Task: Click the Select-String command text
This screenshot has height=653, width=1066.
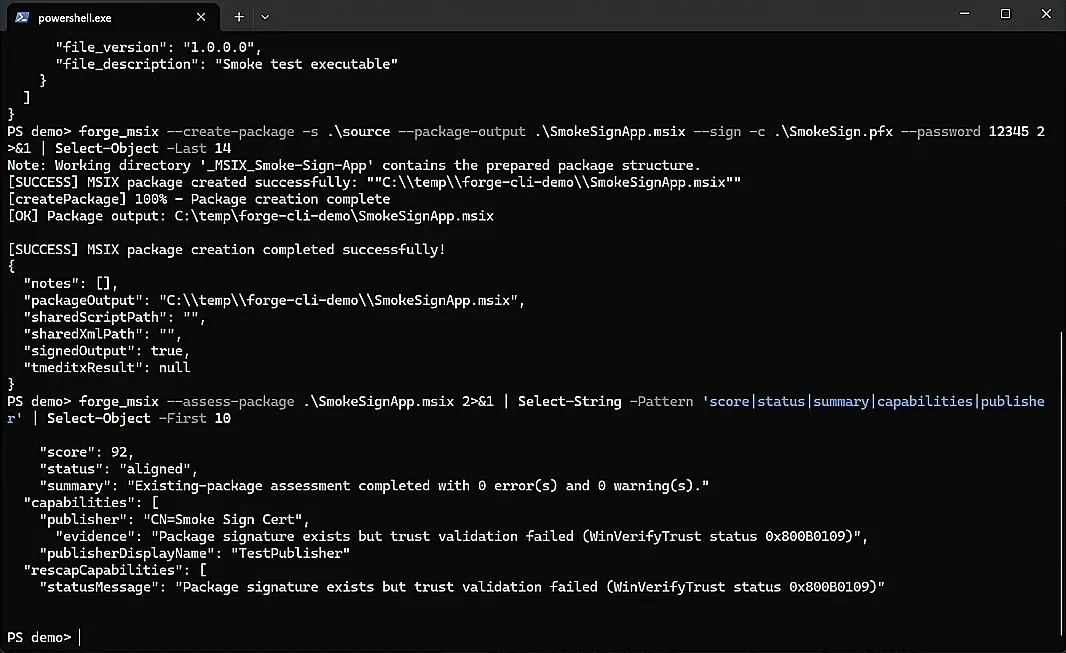Action: (x=570, y=402)
